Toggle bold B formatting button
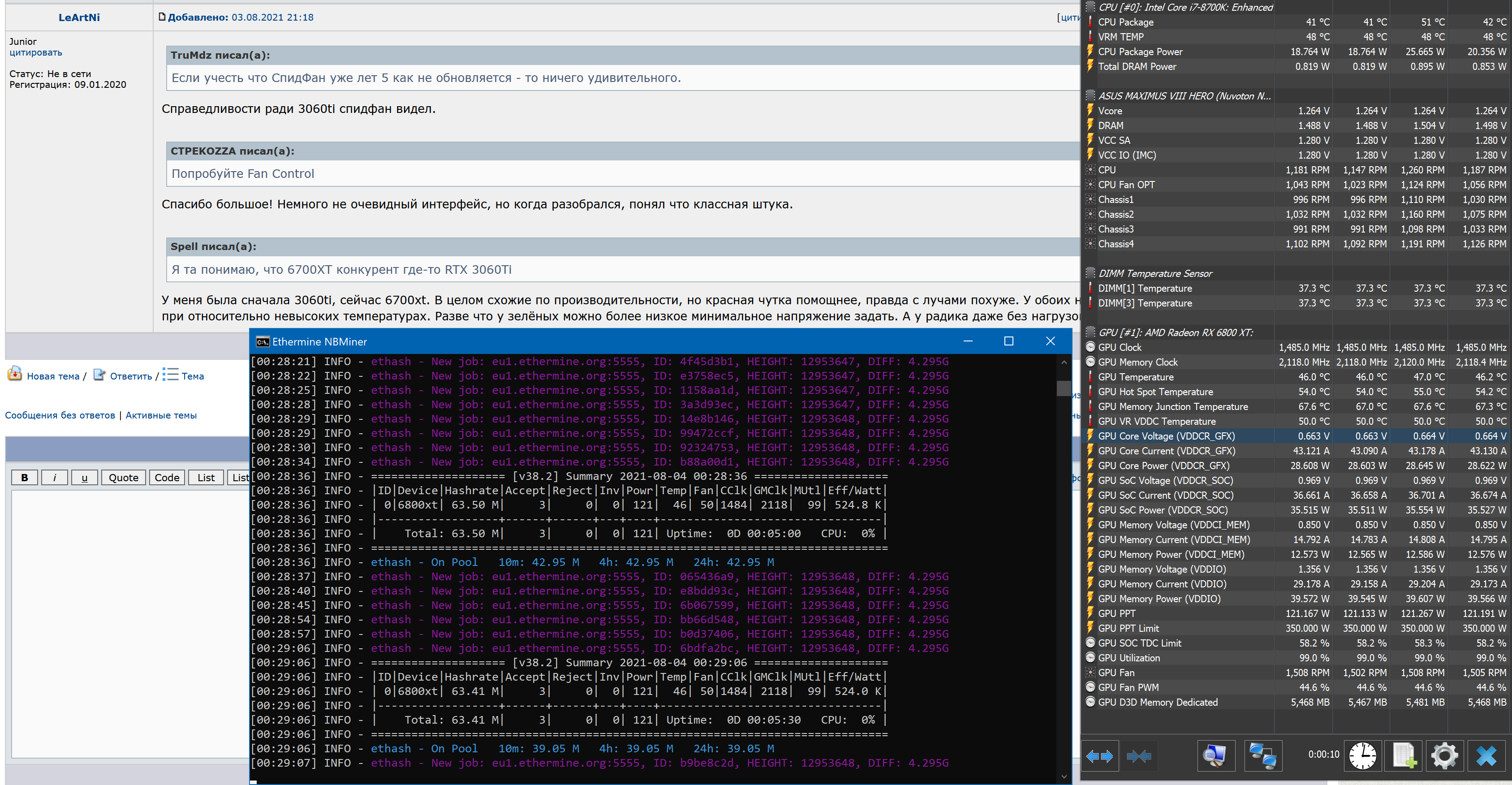This screenshot has height=785, width=1512. pos(25,477)
